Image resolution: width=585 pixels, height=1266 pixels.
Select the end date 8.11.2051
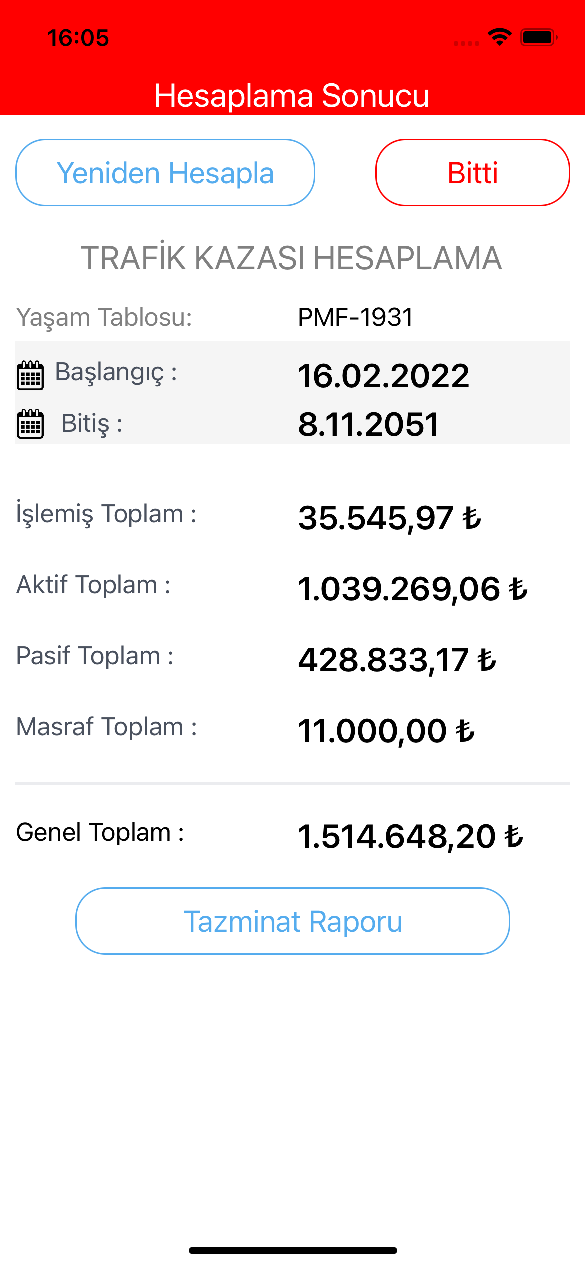click(x=369, y=424)
